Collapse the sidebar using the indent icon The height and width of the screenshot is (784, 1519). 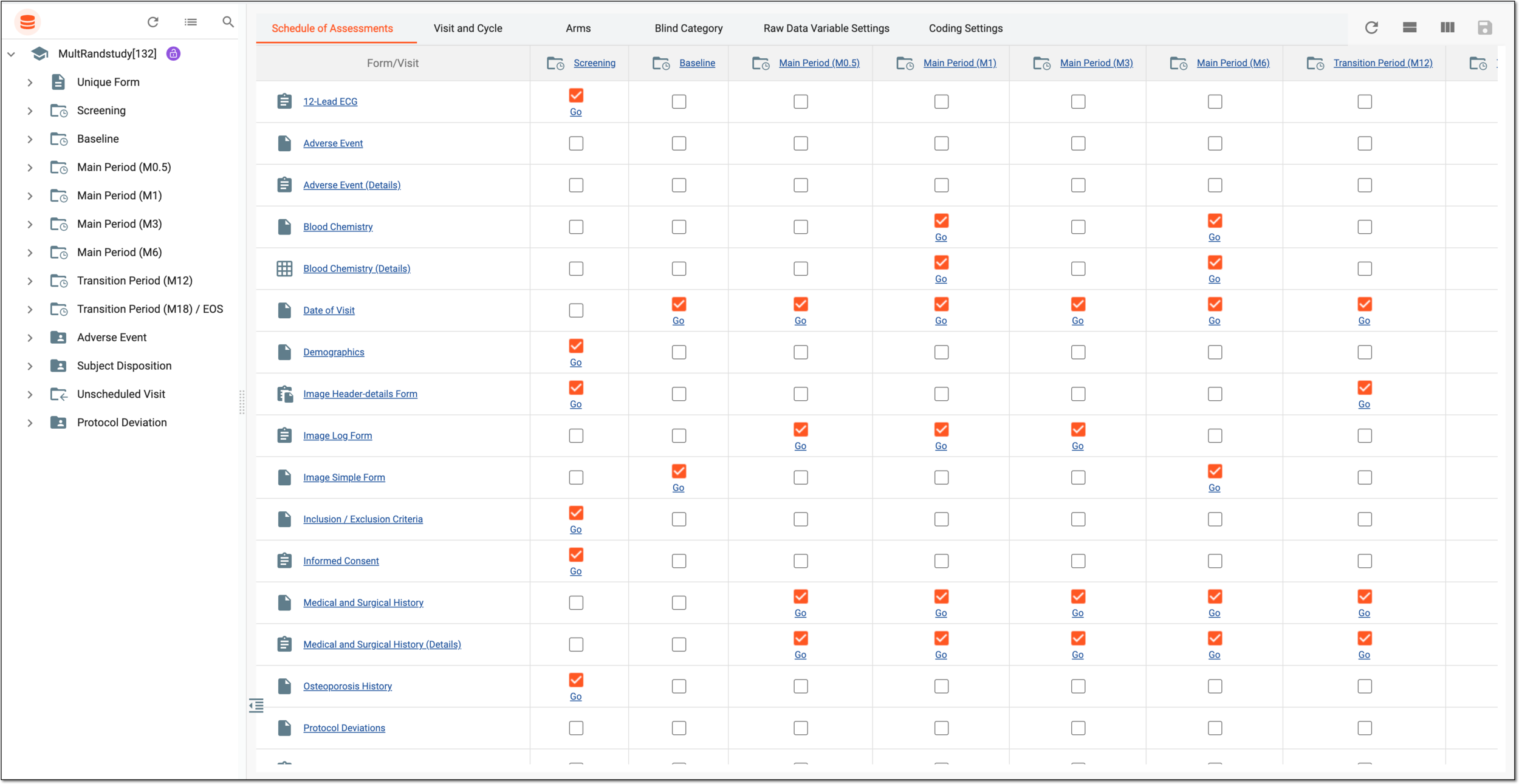(256, 705)
